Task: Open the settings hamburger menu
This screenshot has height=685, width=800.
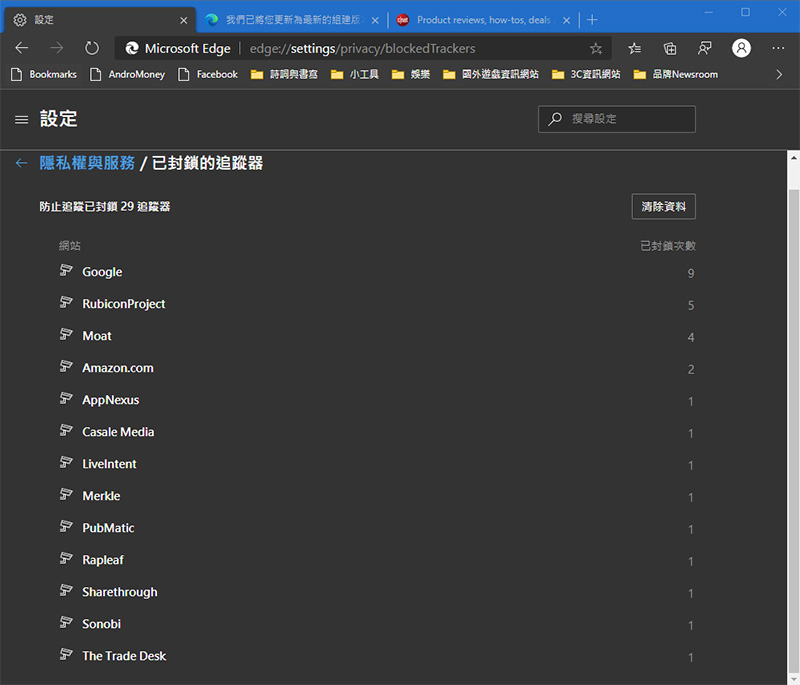Action: click(x=21, y=119)
